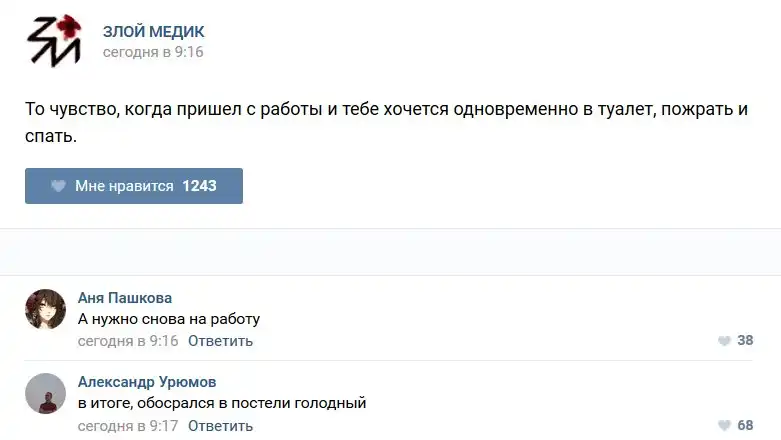Reply to Александр Урюмов's comment via Ответить
Viewport: 781px width, 440px height.
click(x=220, y=426)
